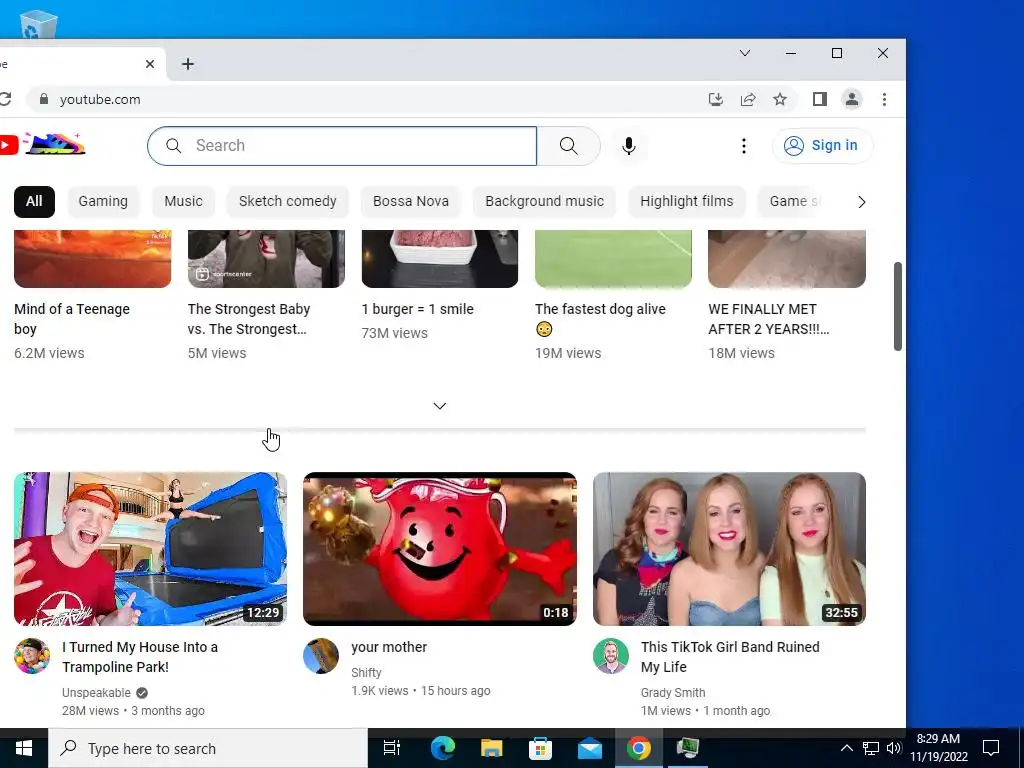
Task: Click the burger short thumbnail
Action: tap(440, 259)
